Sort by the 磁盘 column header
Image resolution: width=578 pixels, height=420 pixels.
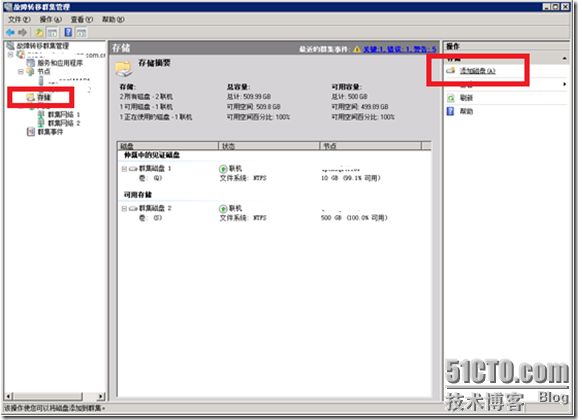(x=168, y=146)
